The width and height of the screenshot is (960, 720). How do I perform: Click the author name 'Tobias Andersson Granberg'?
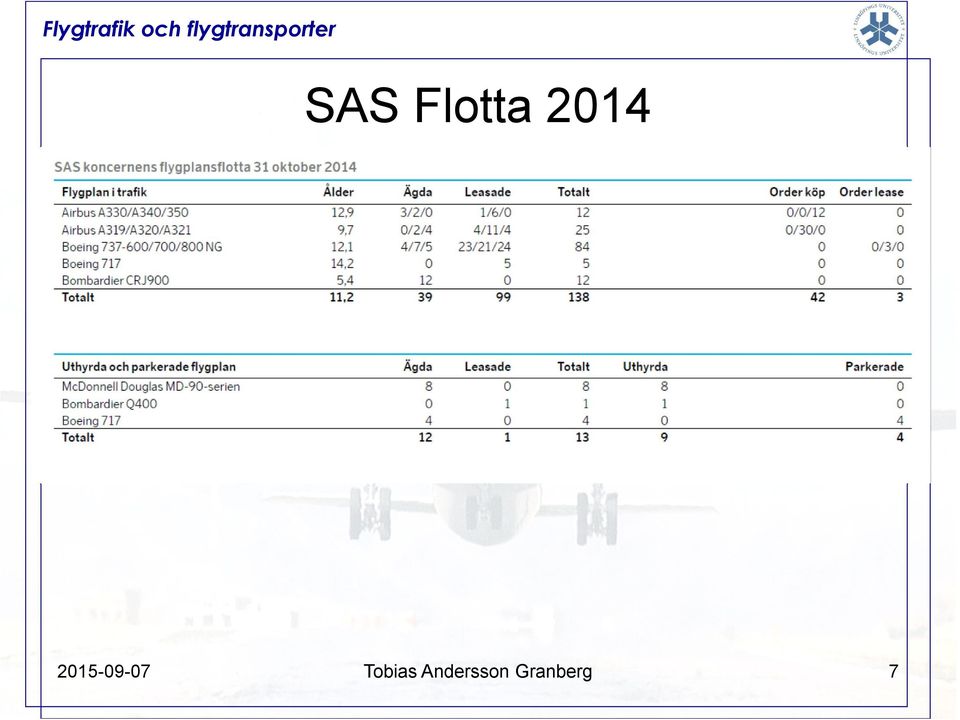click(478, 672)
